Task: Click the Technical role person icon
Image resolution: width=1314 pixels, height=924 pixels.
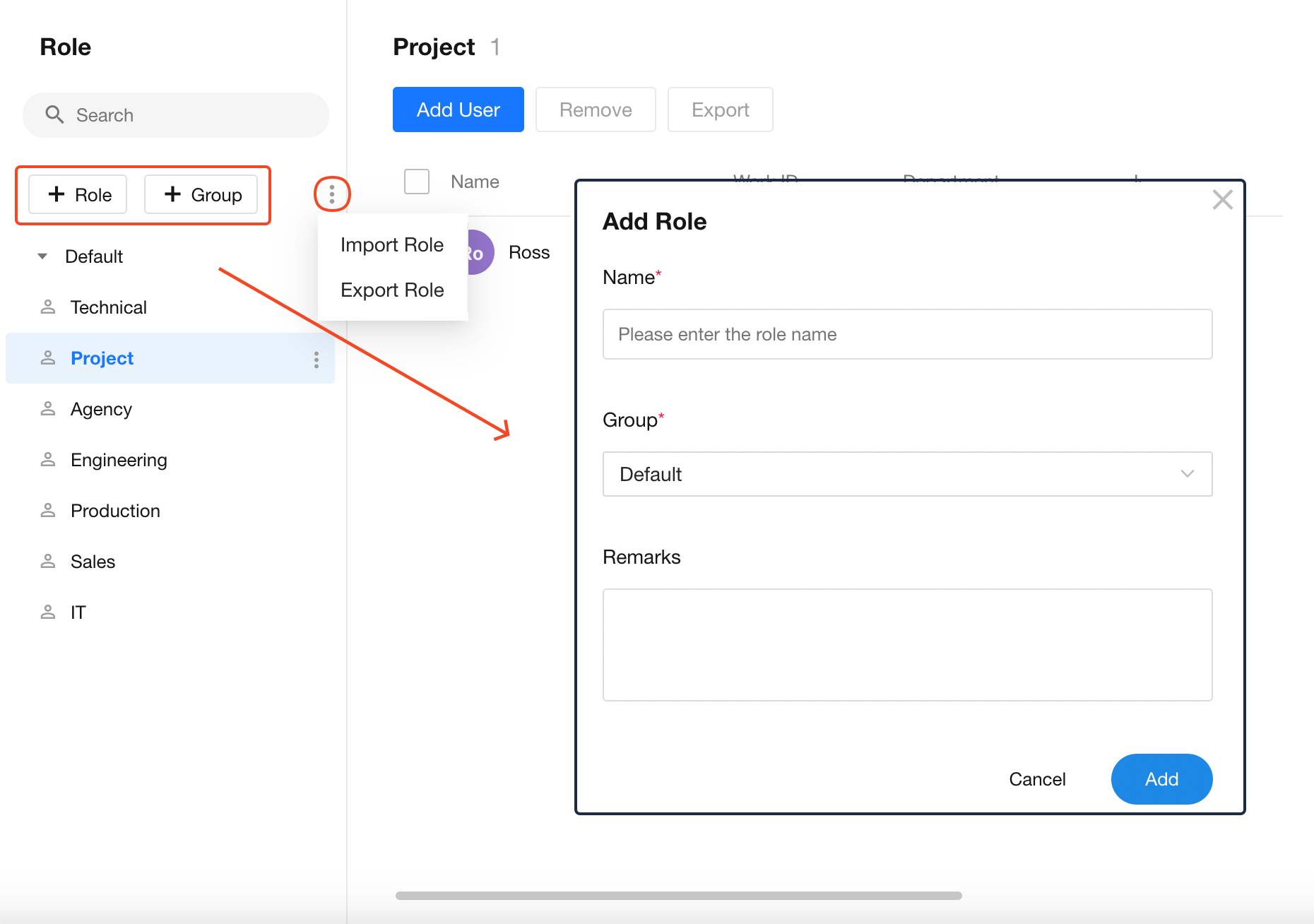Action: pos(48,307)
